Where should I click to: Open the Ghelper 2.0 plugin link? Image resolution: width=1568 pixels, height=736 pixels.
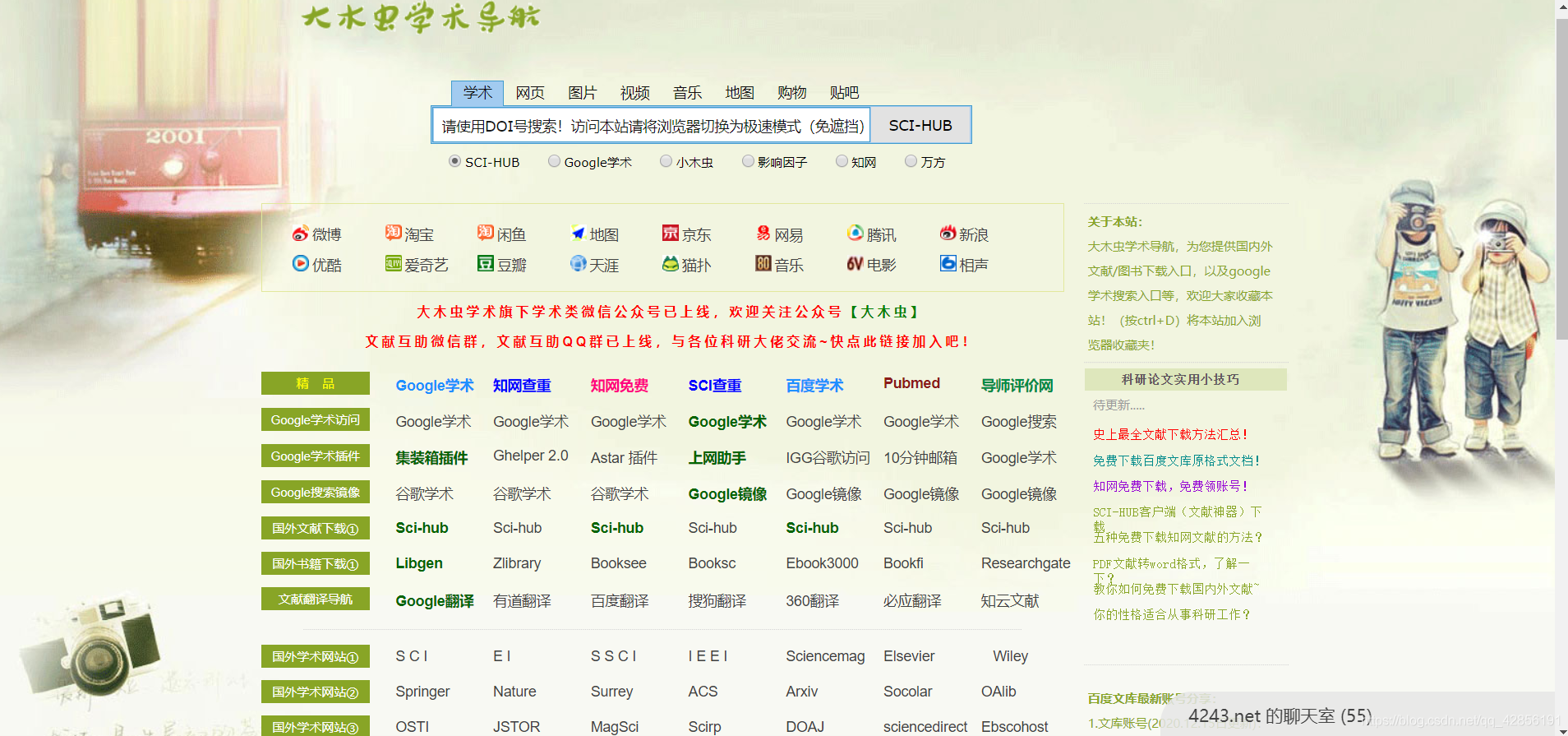(x=531, y=456)
